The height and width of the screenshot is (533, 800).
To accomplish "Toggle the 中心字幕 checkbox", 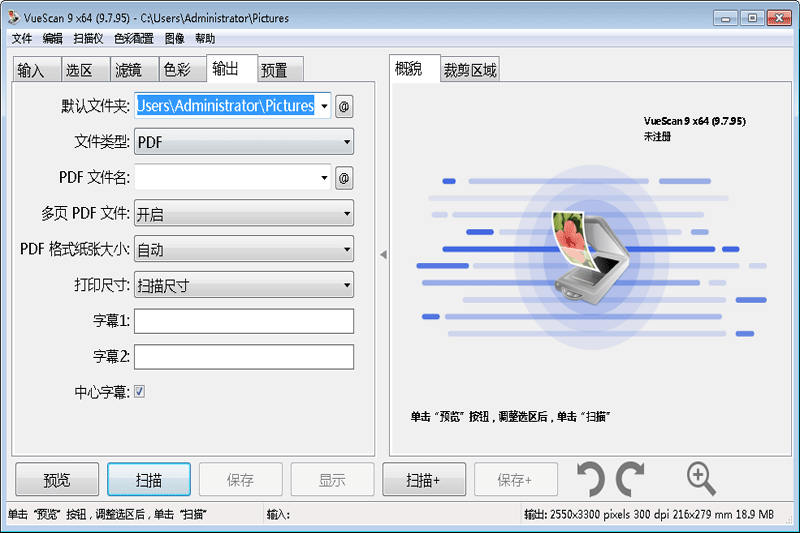I will point(139,392).
